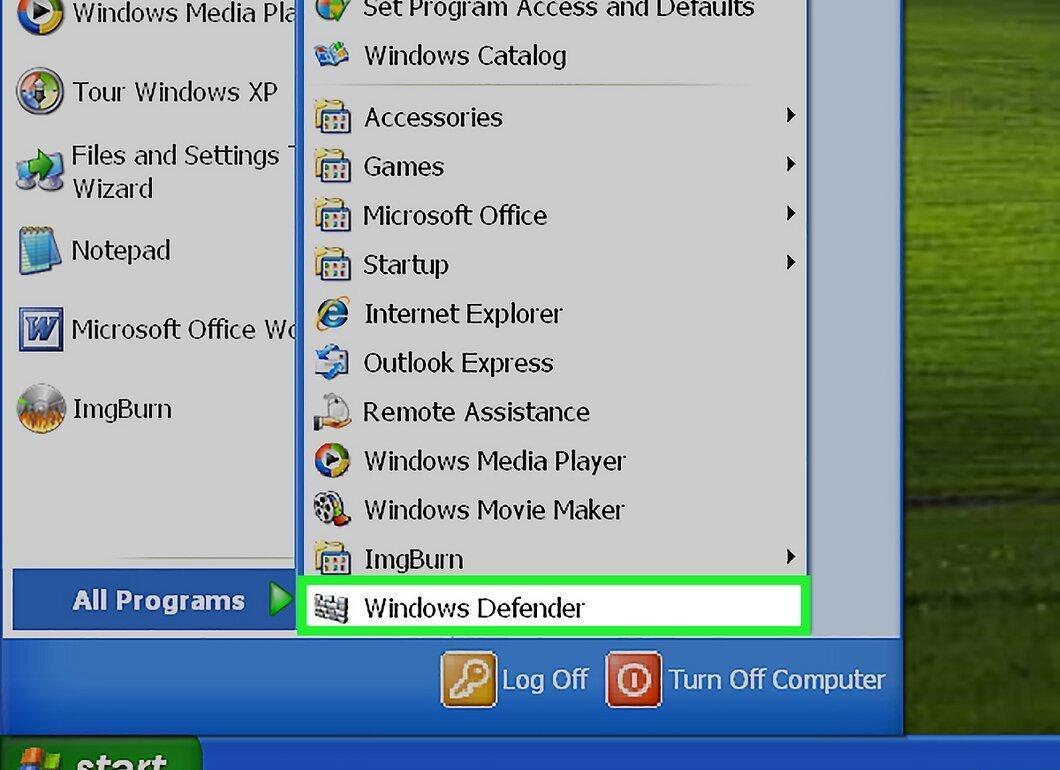Screen dimensions: 1060x770
Task: Click the Windows Catalog icon
Action: coord(332,55)
